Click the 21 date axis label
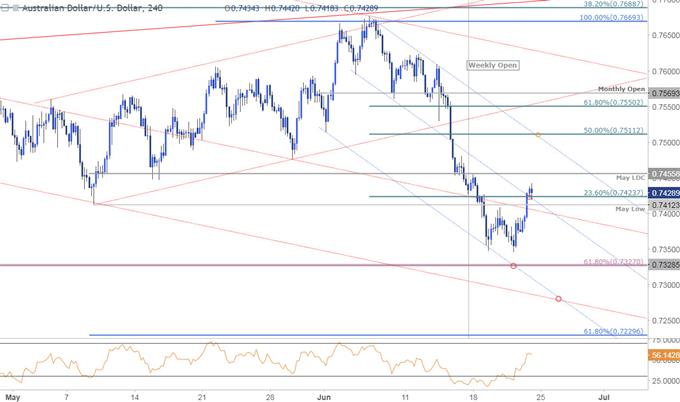 [x=201, y=397]
